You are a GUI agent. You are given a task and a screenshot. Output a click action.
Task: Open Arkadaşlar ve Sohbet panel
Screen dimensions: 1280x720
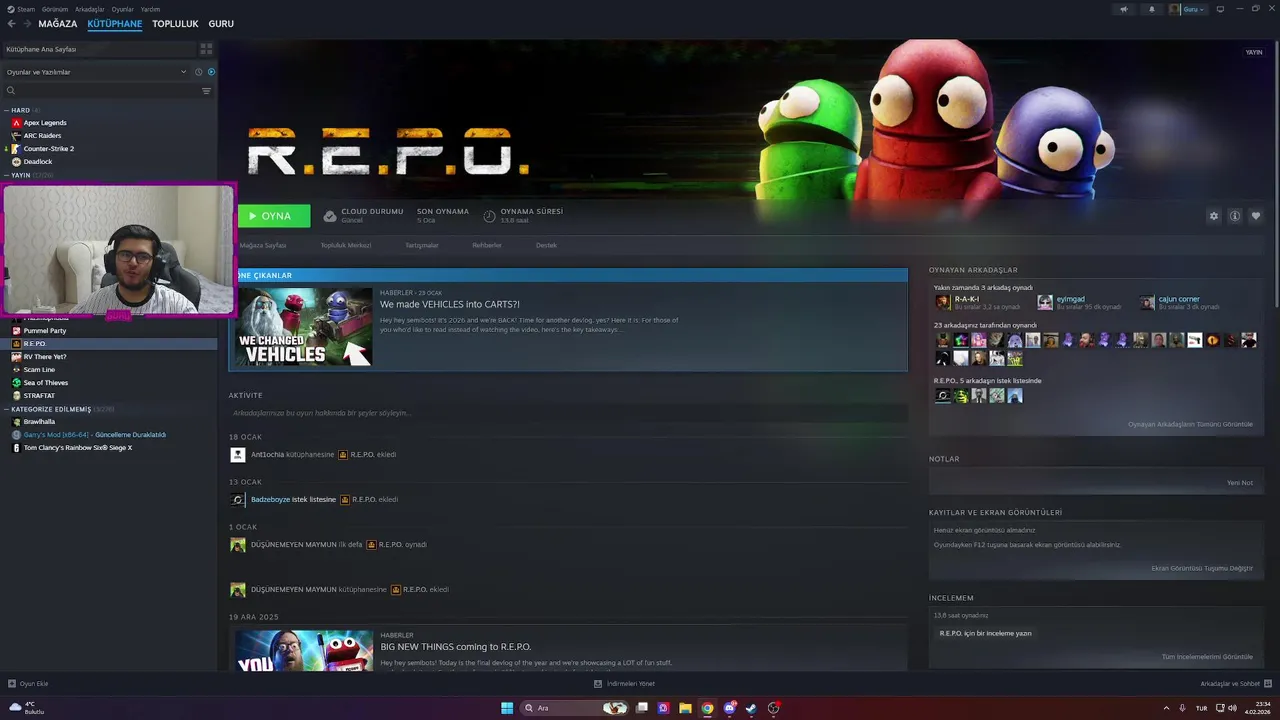tap(1234, 684)
